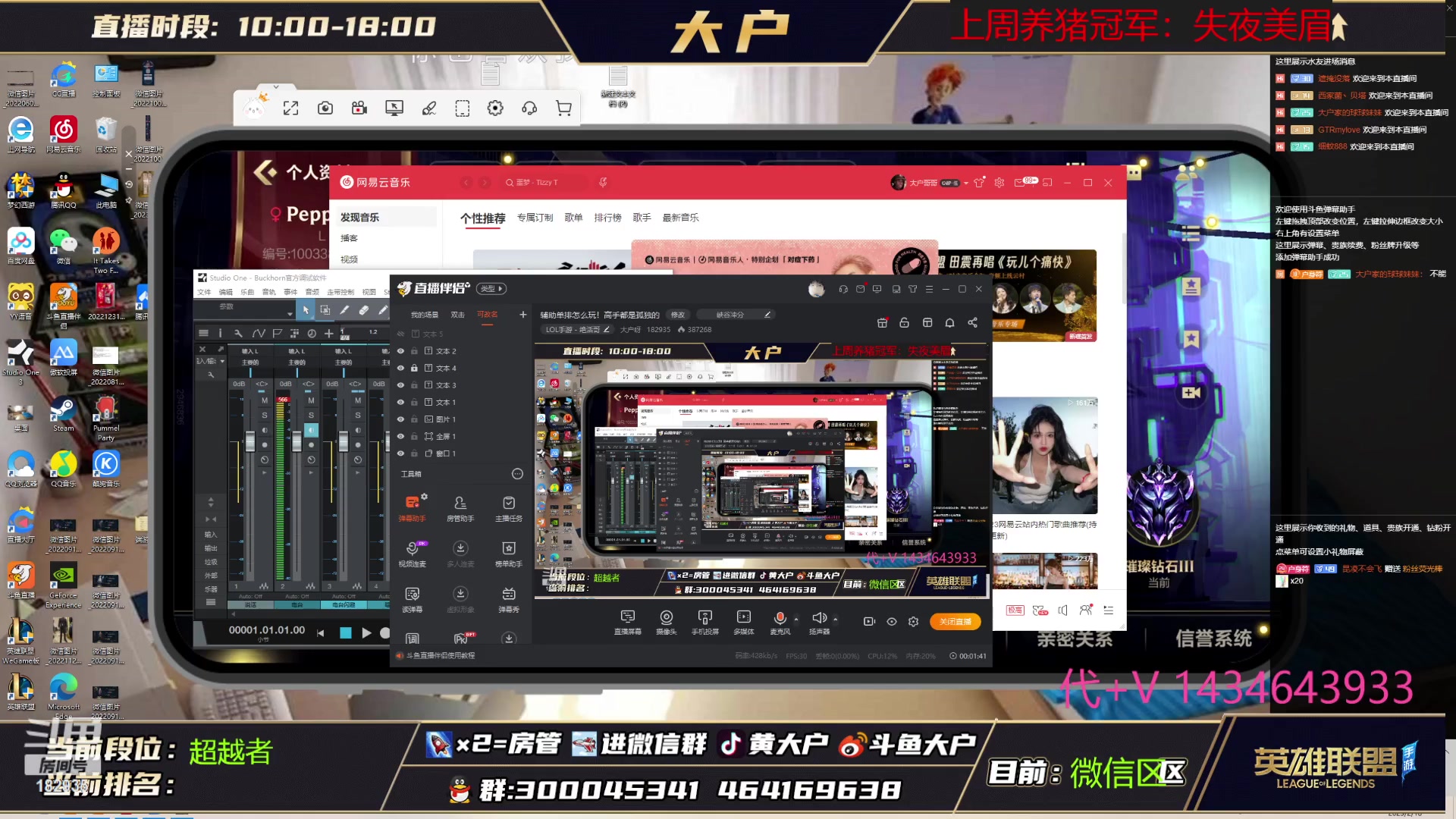This screenshot has height=819, width=1456.
Task: Add new scene with plus button
Action: click(x=522, y=315)
